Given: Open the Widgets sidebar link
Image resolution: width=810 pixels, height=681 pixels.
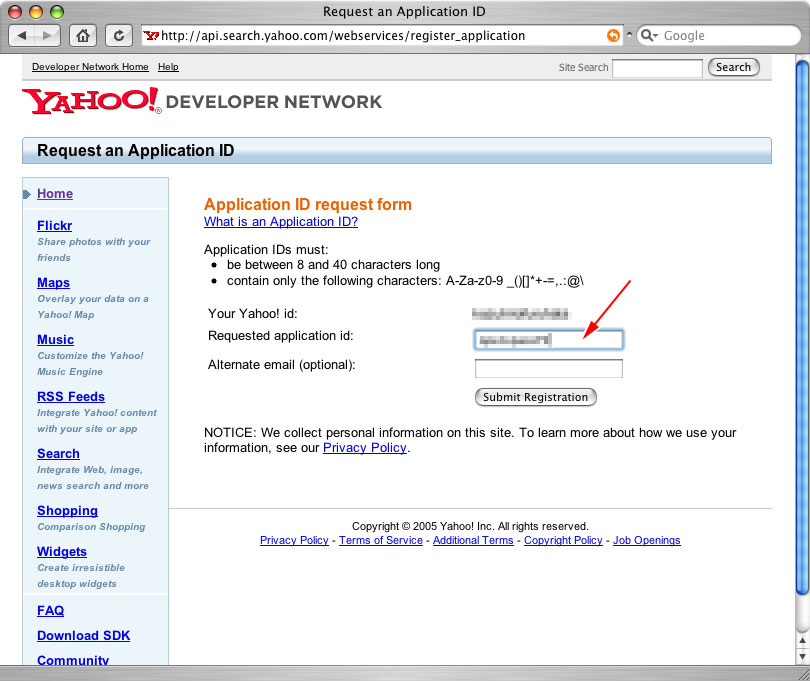Looking at the screenshot, I should click(62, 551).
